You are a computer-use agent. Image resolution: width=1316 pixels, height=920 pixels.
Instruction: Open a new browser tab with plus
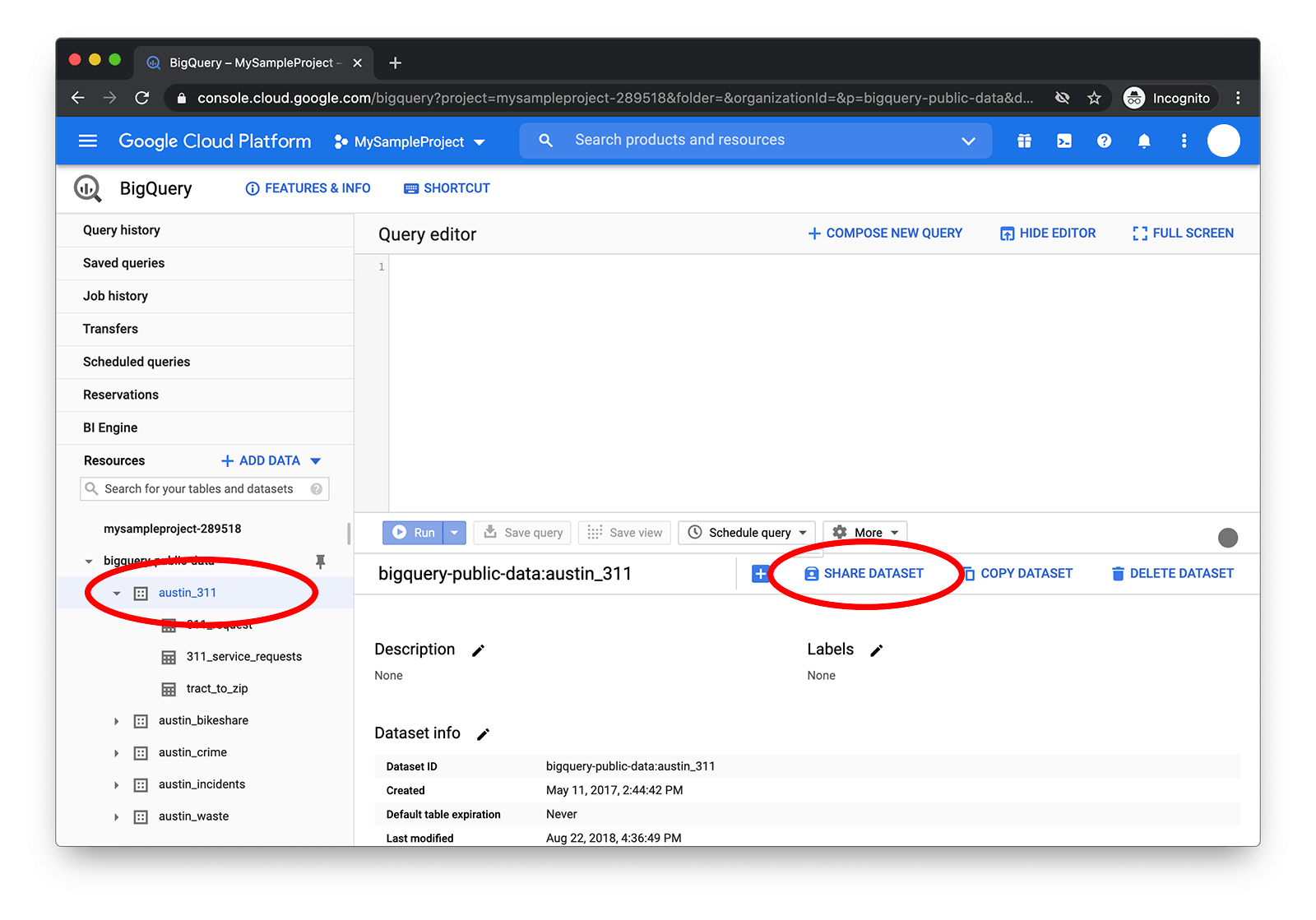(395, 62)
